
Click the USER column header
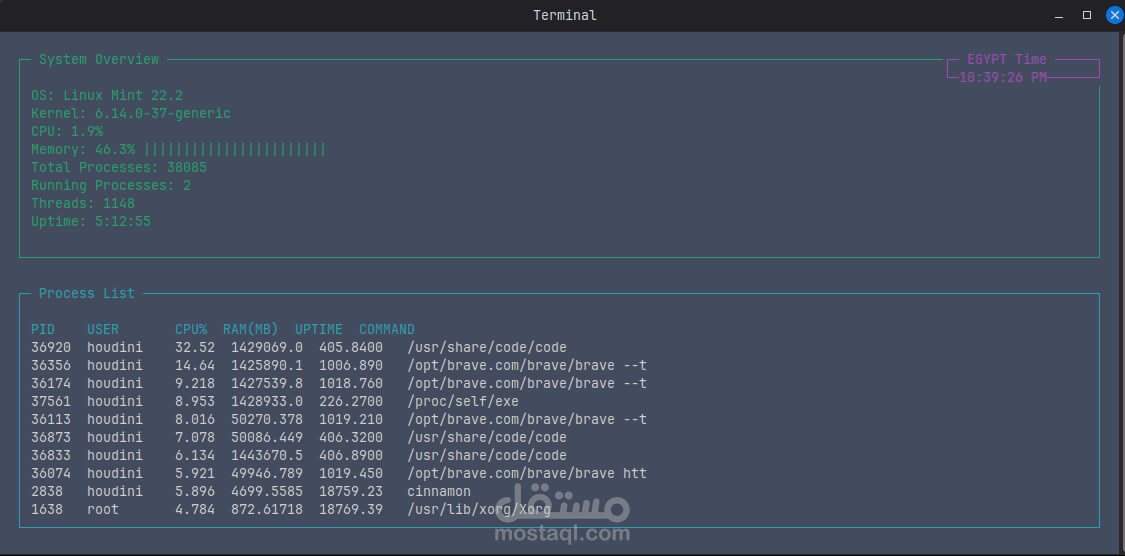click(x=103, y=329)
